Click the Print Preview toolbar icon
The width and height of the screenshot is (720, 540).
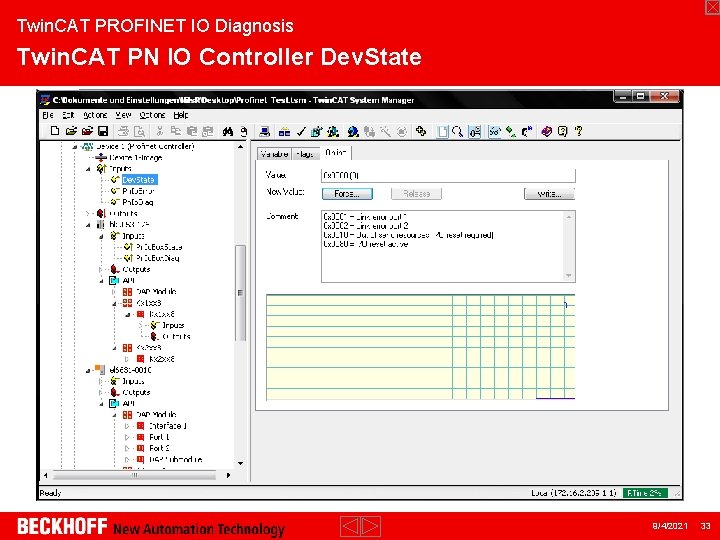139,131
